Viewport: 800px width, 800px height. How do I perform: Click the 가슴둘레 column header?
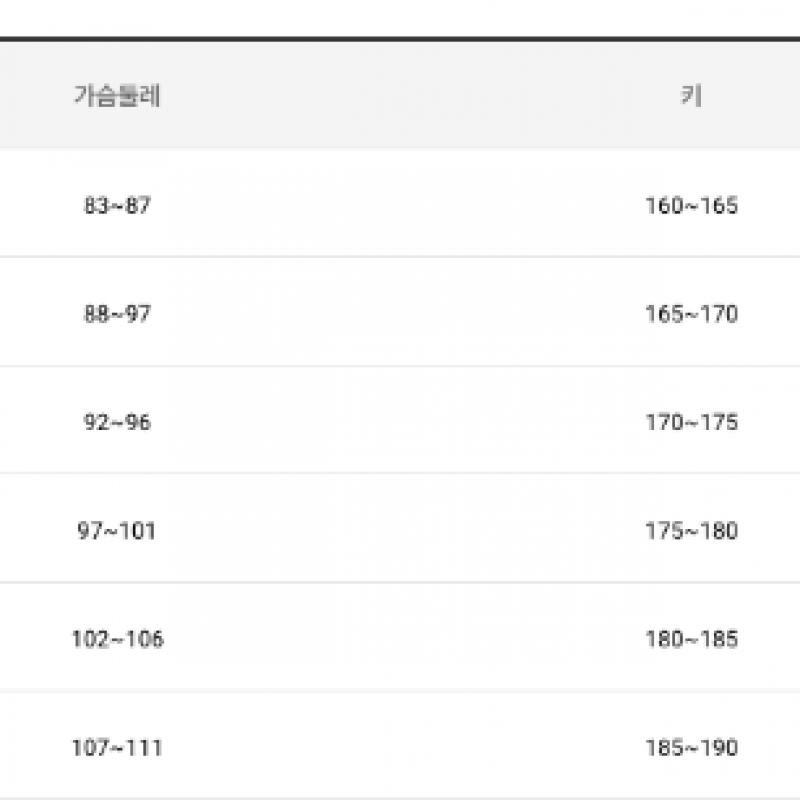pos(117,96)
